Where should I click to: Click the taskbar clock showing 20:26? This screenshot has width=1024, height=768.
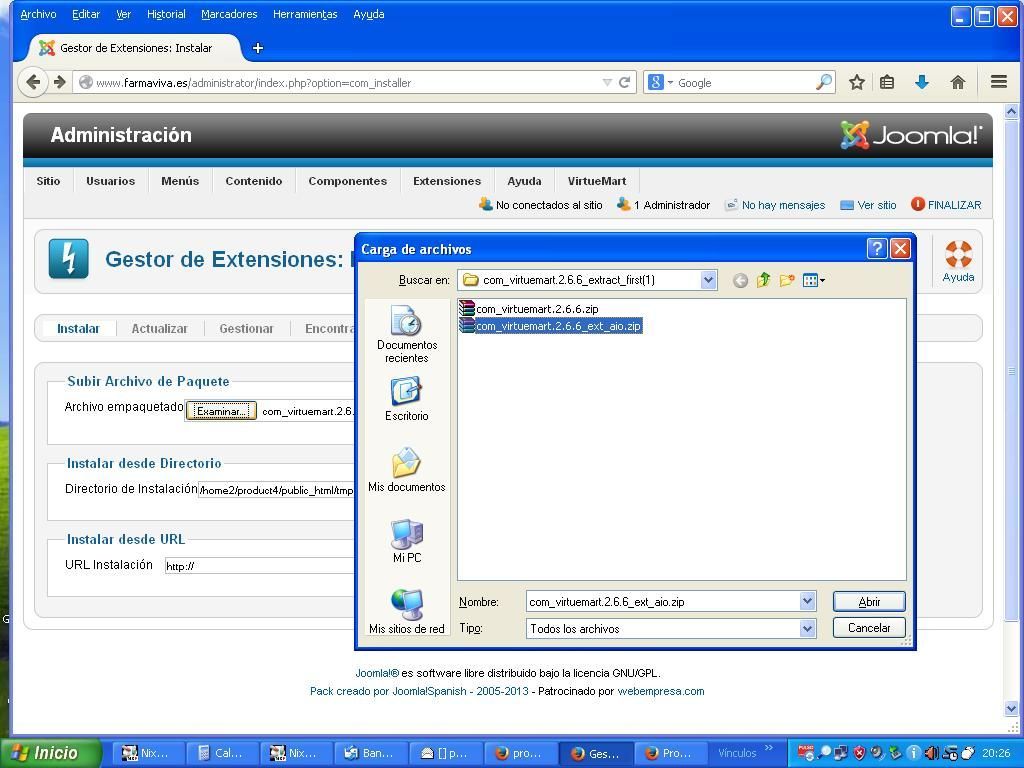click(x=996, y=753)
